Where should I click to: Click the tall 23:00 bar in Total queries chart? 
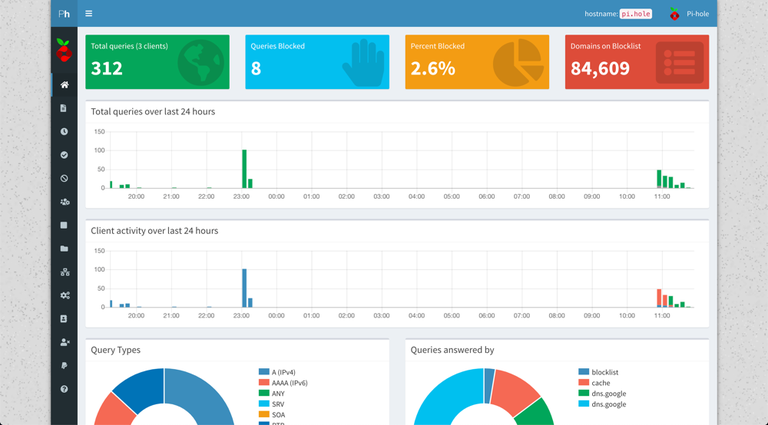(244, 168)
